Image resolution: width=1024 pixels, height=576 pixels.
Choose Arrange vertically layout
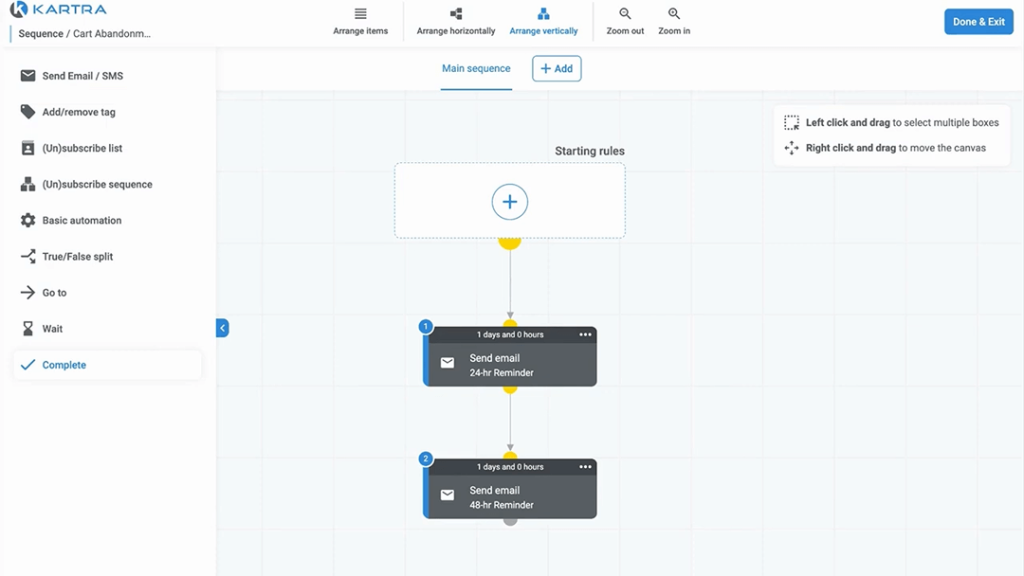pos(543,22)
